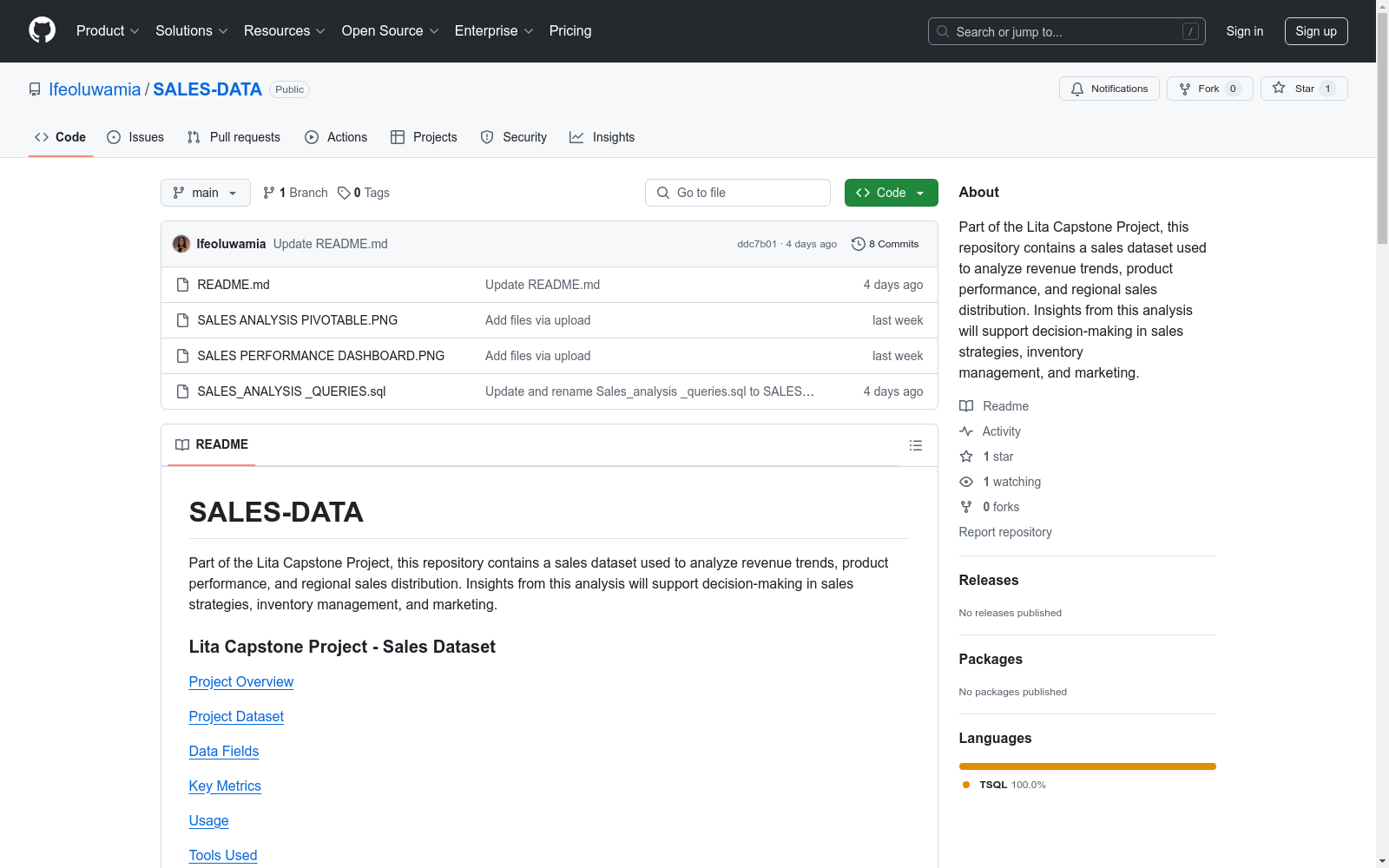View the 0 Tags page
The image size is (1389, 868).
click(x=364, y=193)
